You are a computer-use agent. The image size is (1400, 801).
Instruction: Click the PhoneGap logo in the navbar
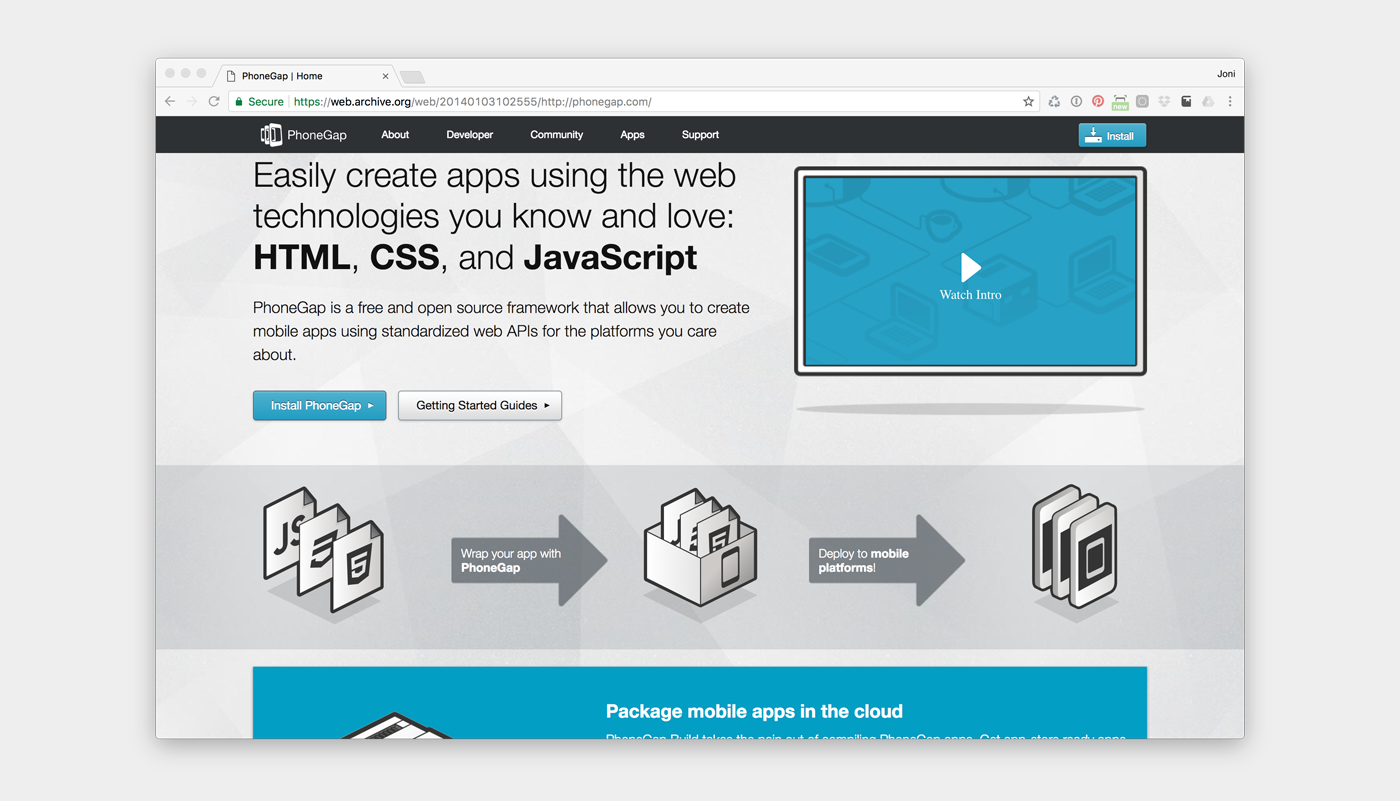tap(303, 135)
